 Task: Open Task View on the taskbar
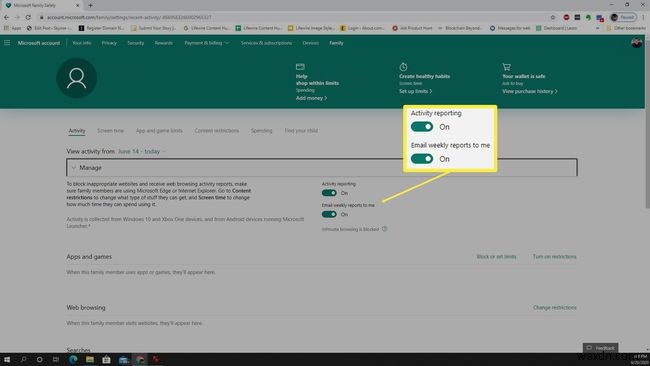click(x=56, y=359)
